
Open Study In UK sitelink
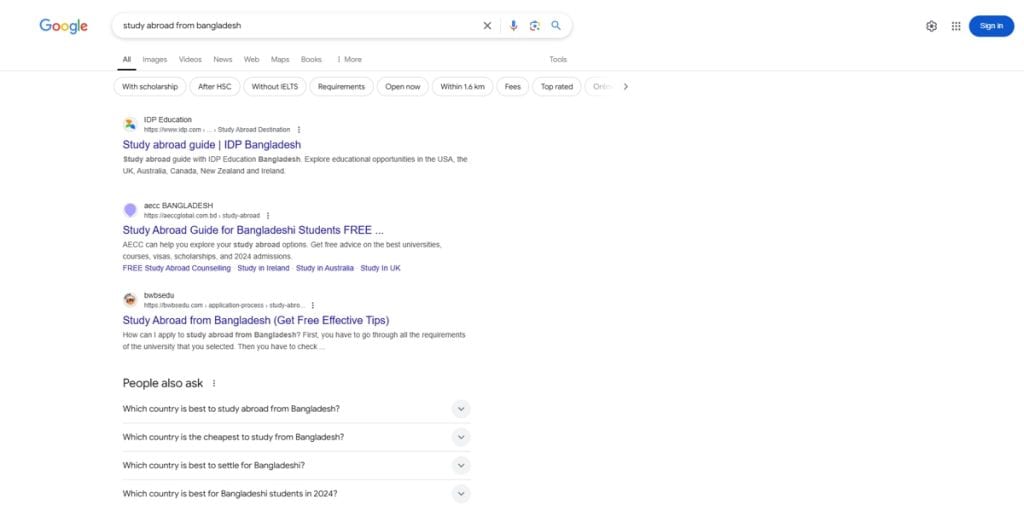click(x=380, y=269)
